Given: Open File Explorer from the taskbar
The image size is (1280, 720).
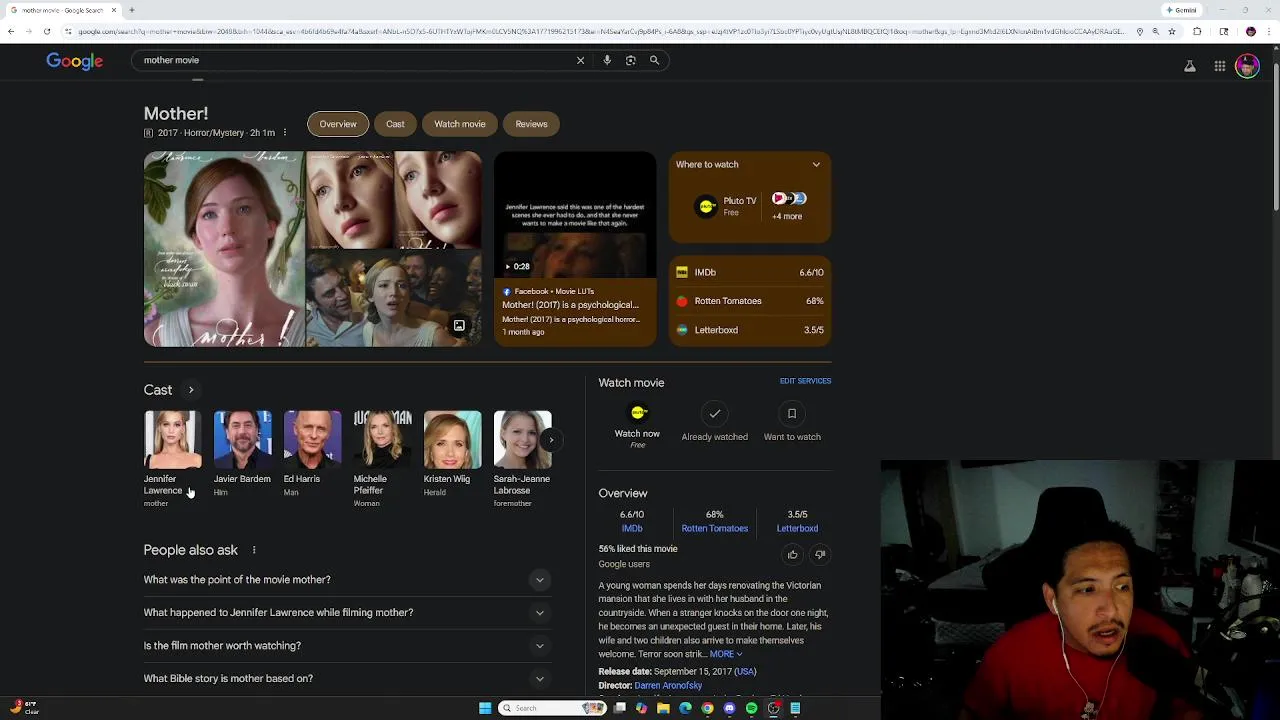Looking at the screenshot, I should coord(663,708).
